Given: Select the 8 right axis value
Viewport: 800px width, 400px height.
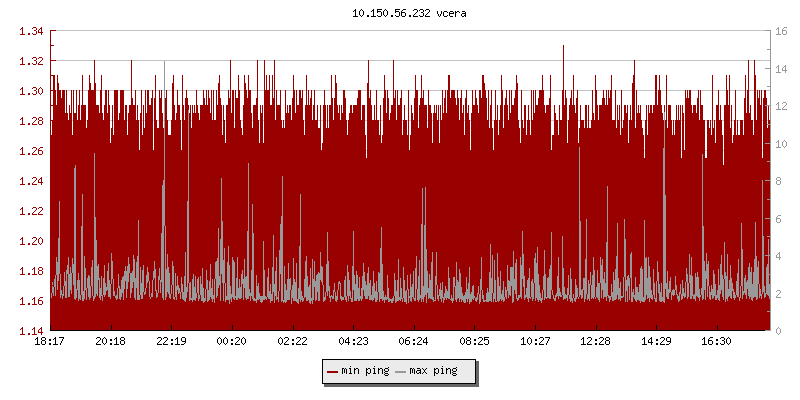Looking at the screenshot, I should coord(779,181).
